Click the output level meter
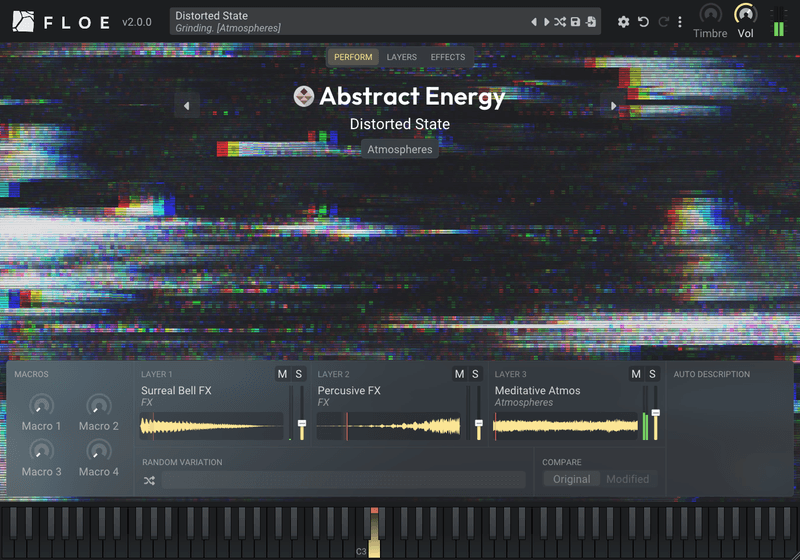This screenshot has height=560, width=800. point(779,21)
